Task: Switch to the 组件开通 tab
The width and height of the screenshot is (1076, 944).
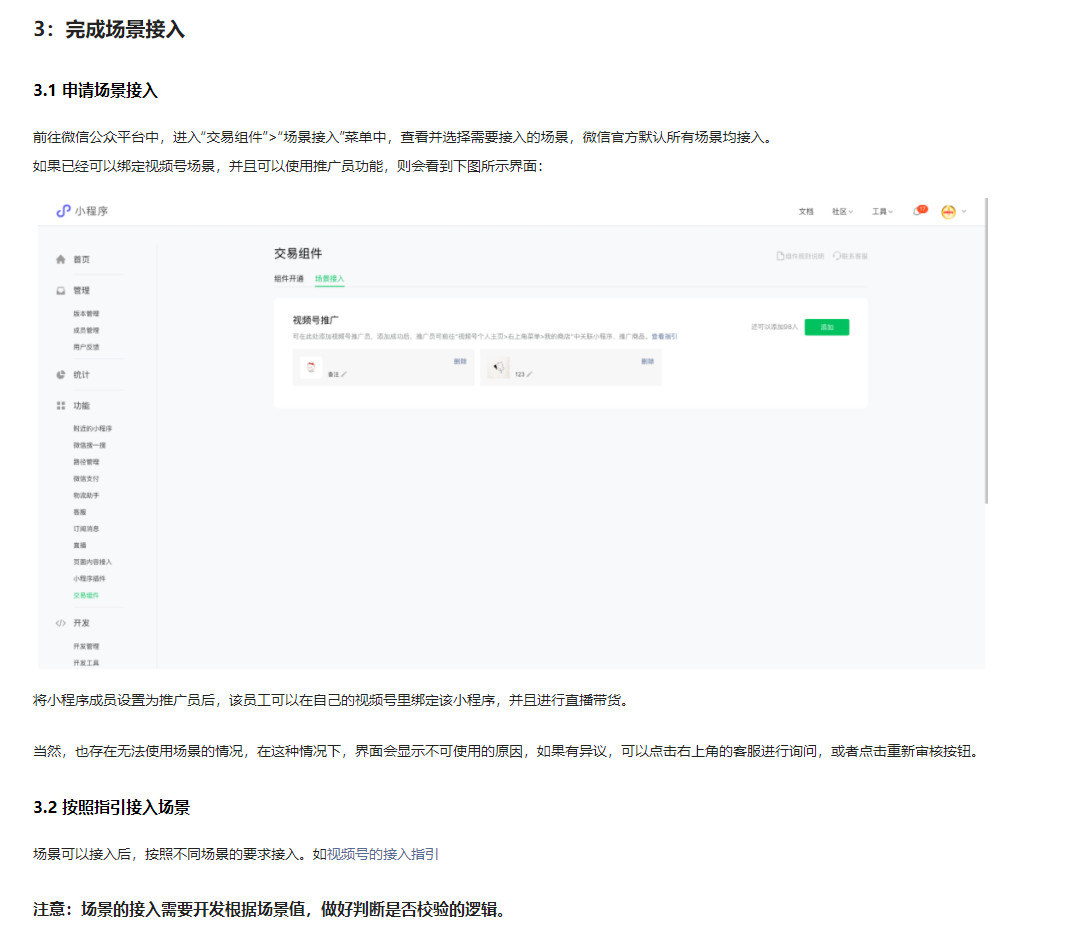Action: (x=288, y=279)
